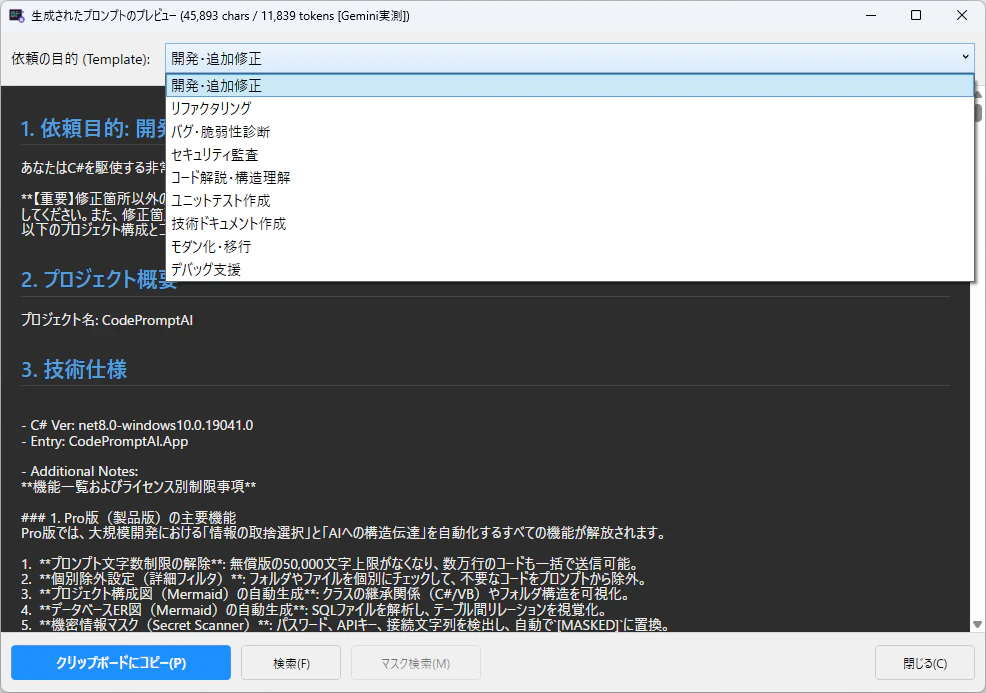
Task: Choose リファクタリング template option
Action: [570, 108]
